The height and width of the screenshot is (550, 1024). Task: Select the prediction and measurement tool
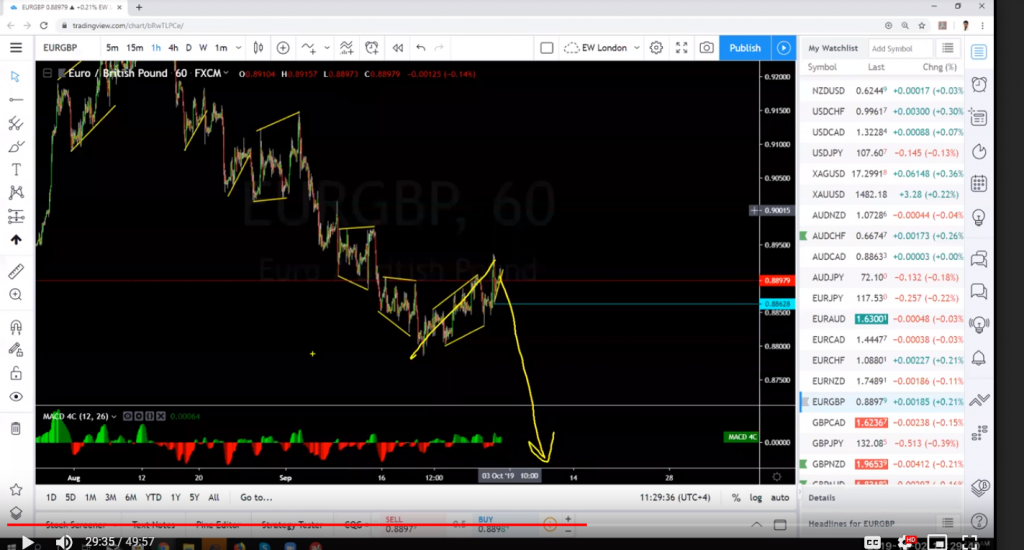[16, 216]
